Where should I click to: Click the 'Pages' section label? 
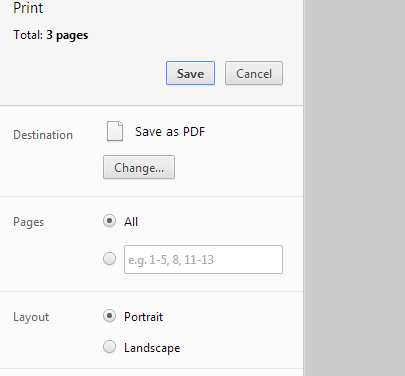[29, 222]
